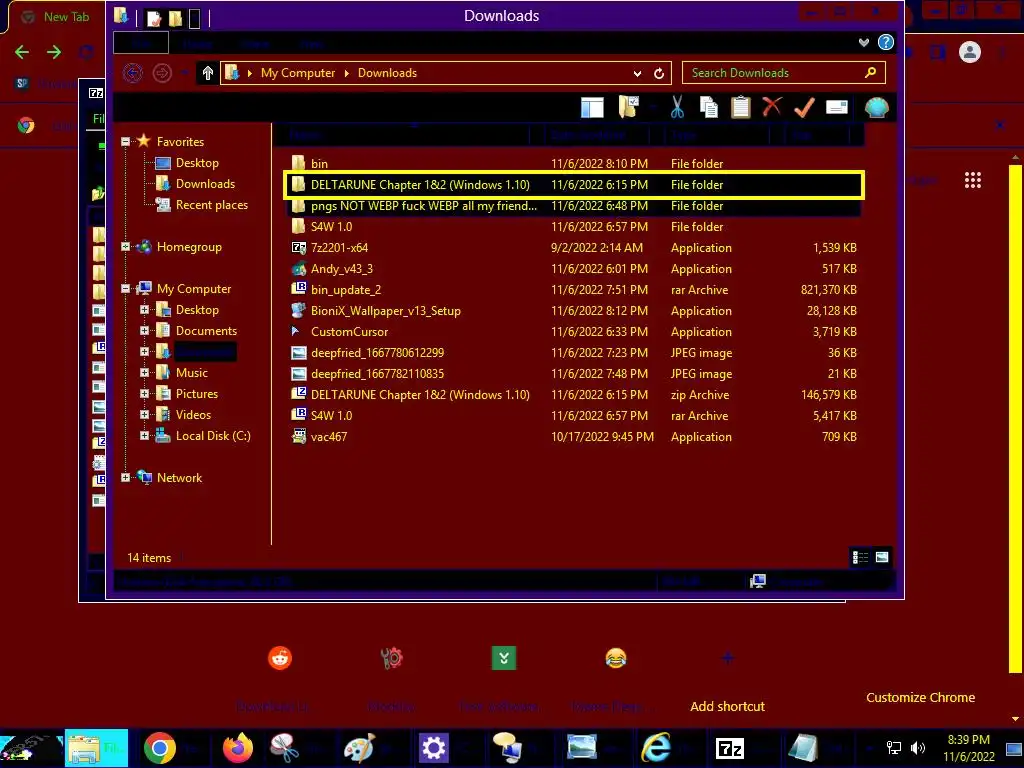The width and height of the screenshot is (1024, 768).
Task: Select Andy_v43_3 application file
Action: coord(573,268)
